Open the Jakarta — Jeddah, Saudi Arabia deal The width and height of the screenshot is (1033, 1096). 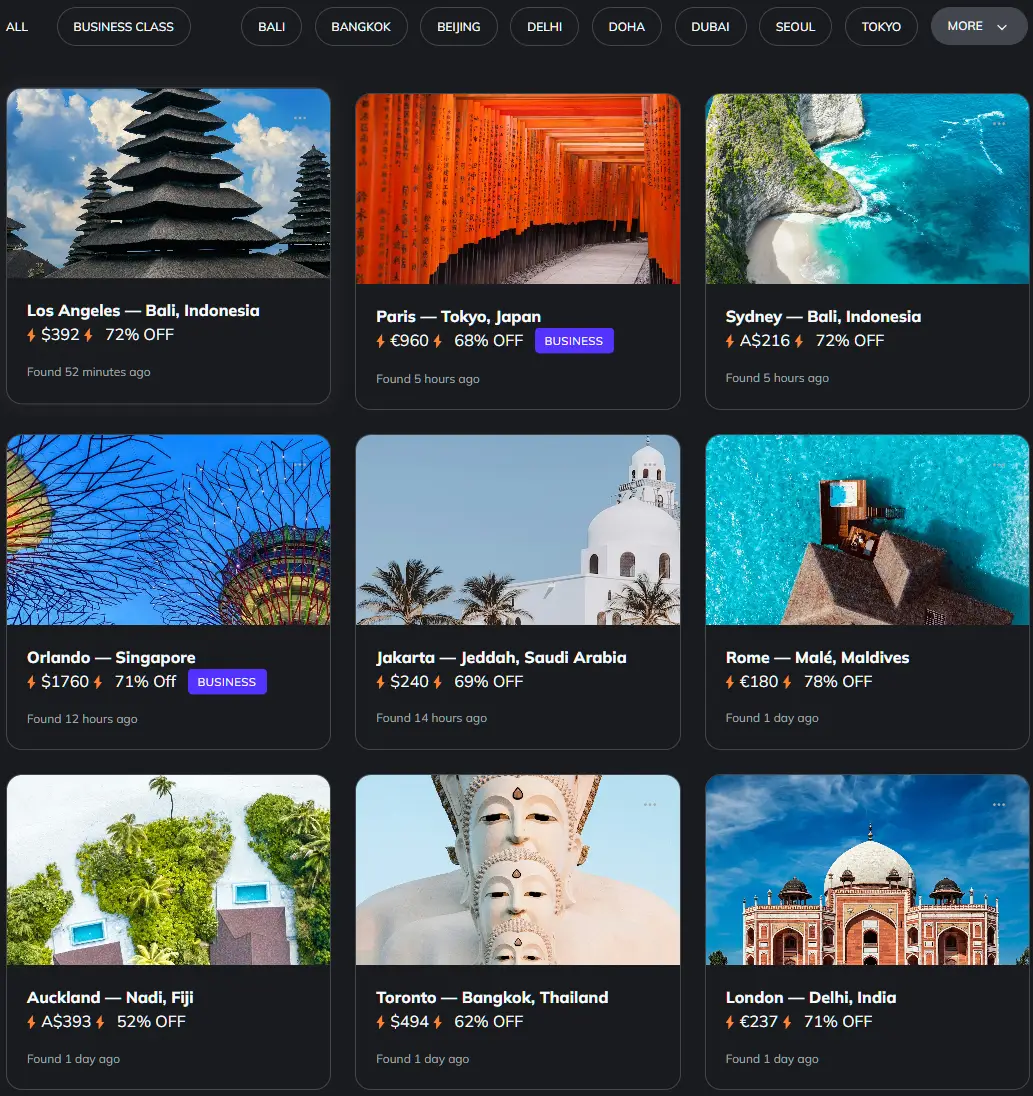click(501, 657)
